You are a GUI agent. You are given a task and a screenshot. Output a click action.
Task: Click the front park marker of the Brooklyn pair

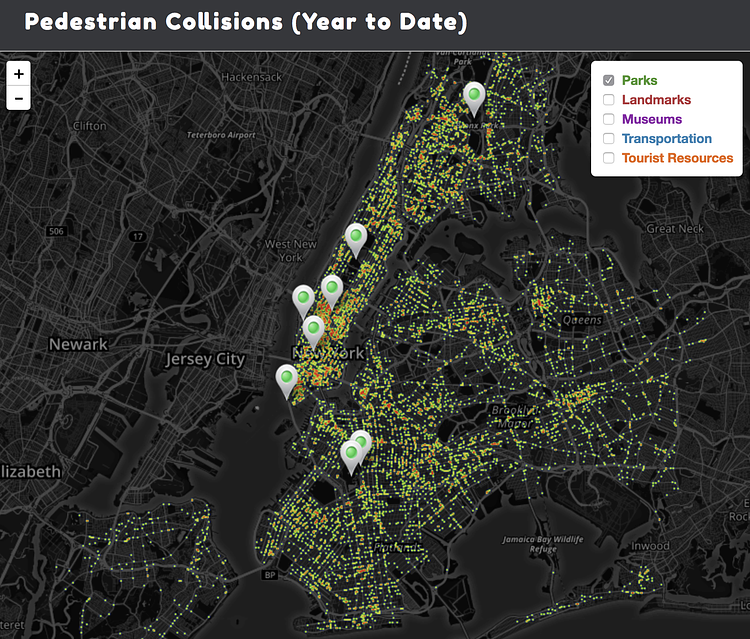point(352,458)
